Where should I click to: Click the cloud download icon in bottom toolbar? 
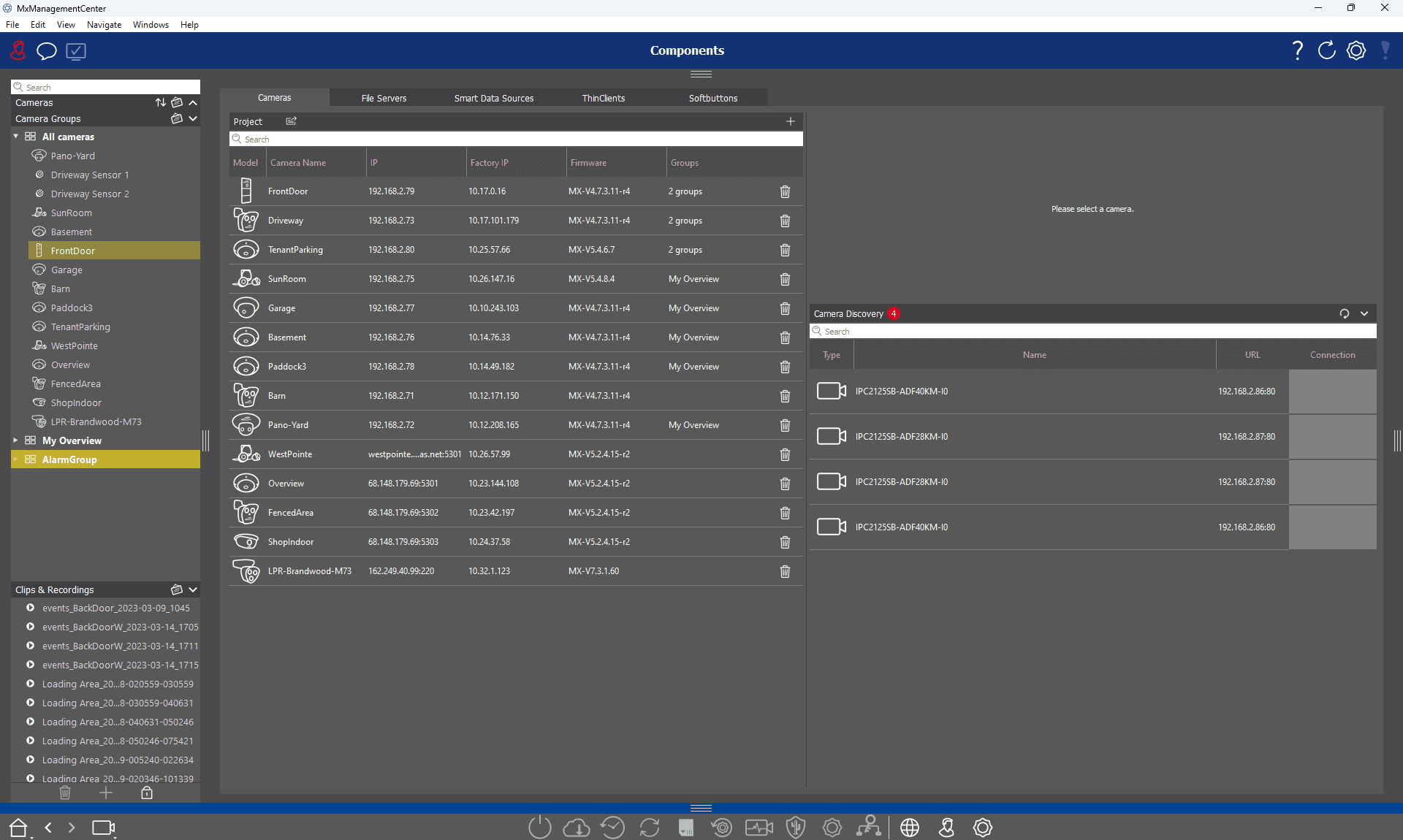pos(577,827)
